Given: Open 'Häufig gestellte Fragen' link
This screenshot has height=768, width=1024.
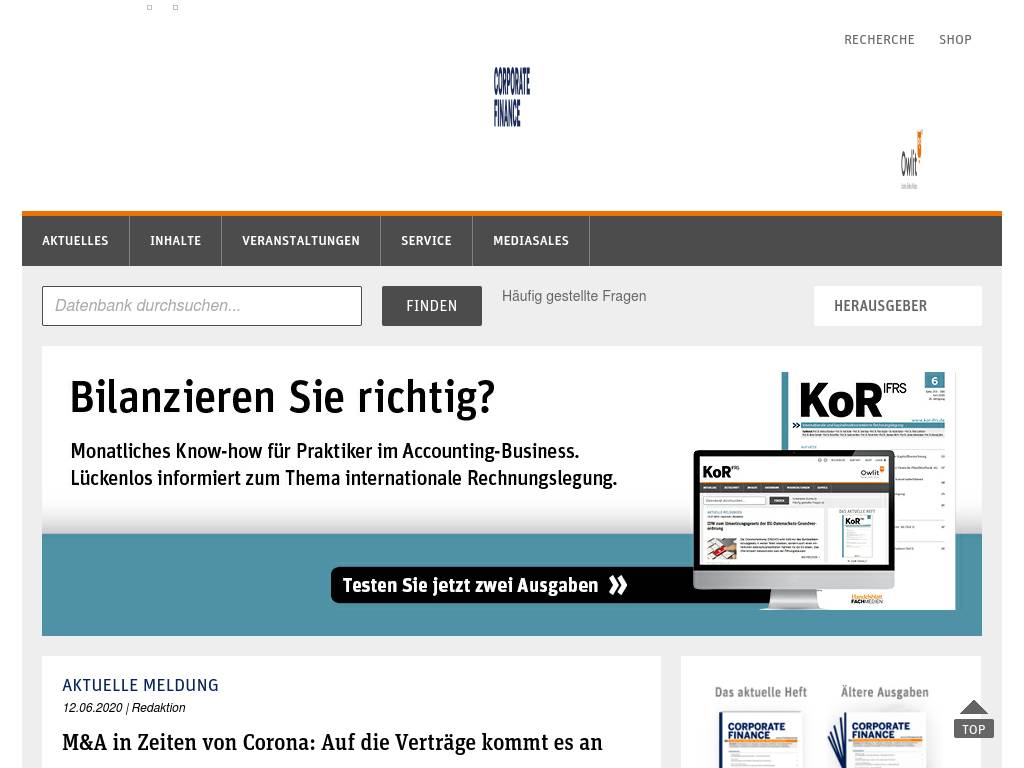Looking at the screenshot, I should click(x=573, y=296).
